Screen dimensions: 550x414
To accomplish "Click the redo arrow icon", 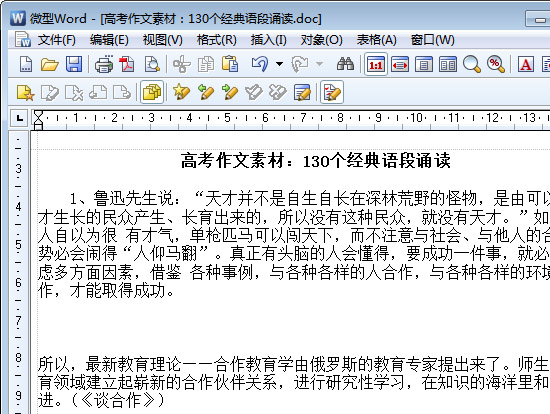I will point(300,64).
